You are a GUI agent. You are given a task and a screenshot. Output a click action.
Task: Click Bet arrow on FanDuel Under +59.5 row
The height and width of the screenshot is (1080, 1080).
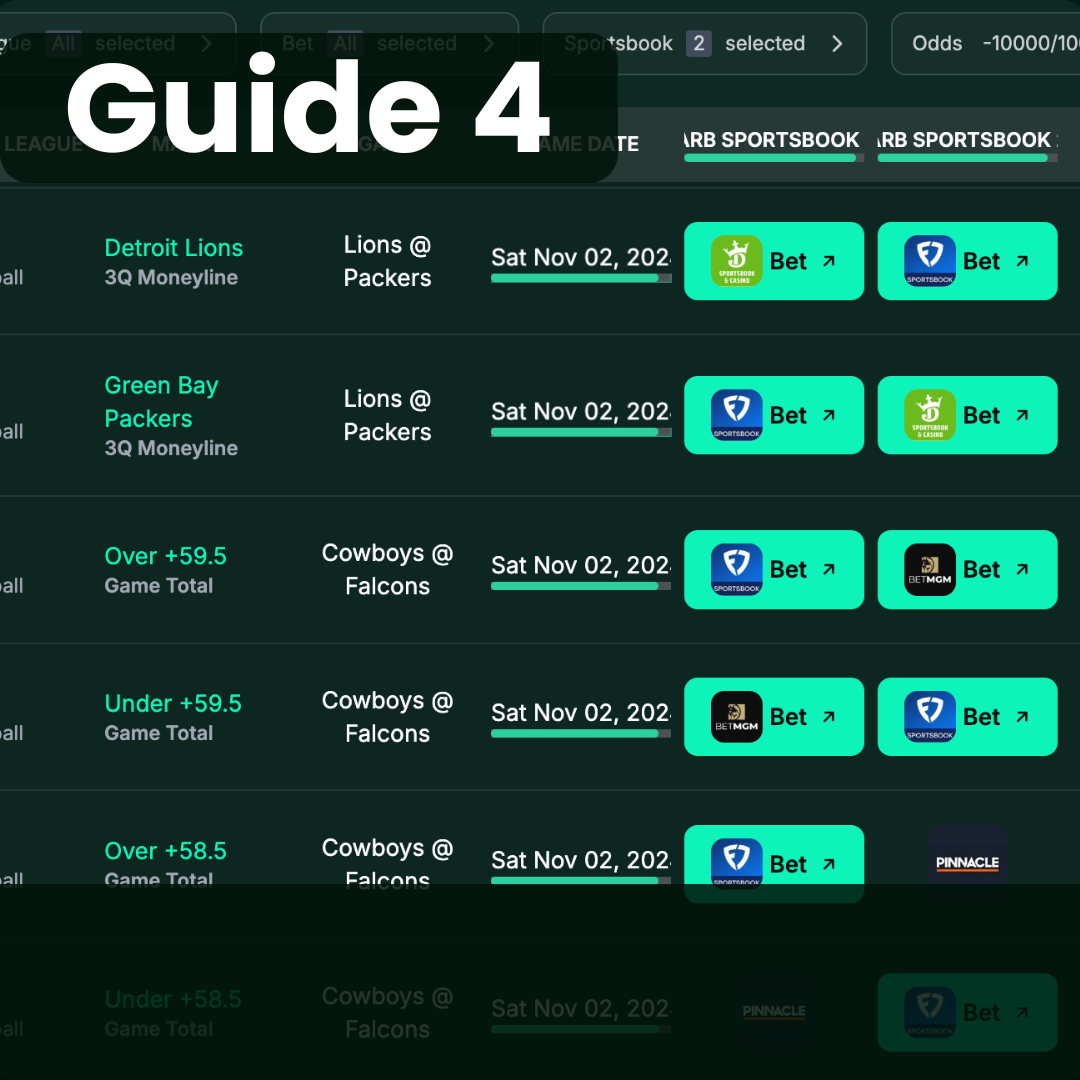1022,716
